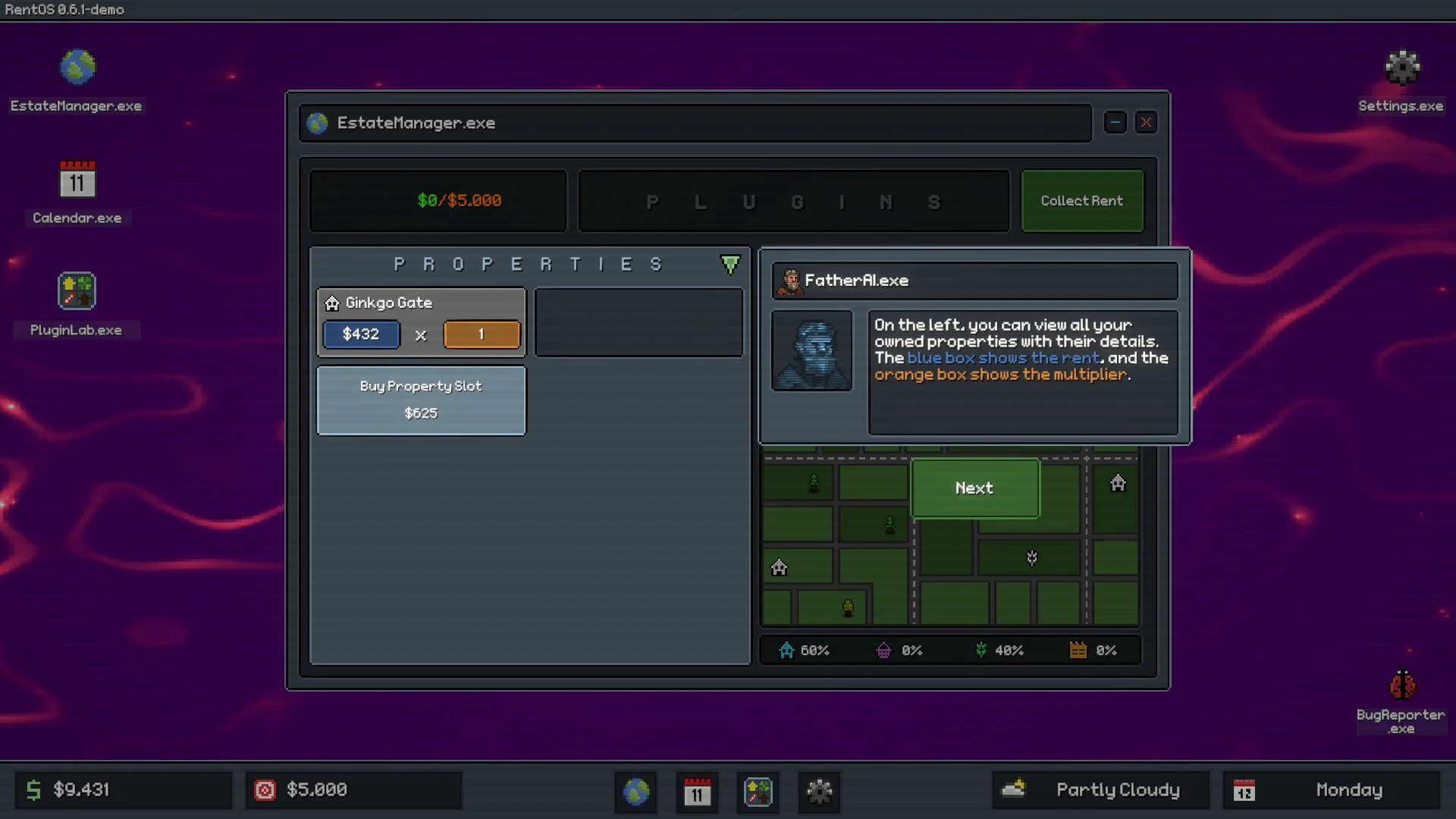Click the FatherAI.exe portrait avatar
This screenshot has height=819, width=1456.
coord(811,350)
